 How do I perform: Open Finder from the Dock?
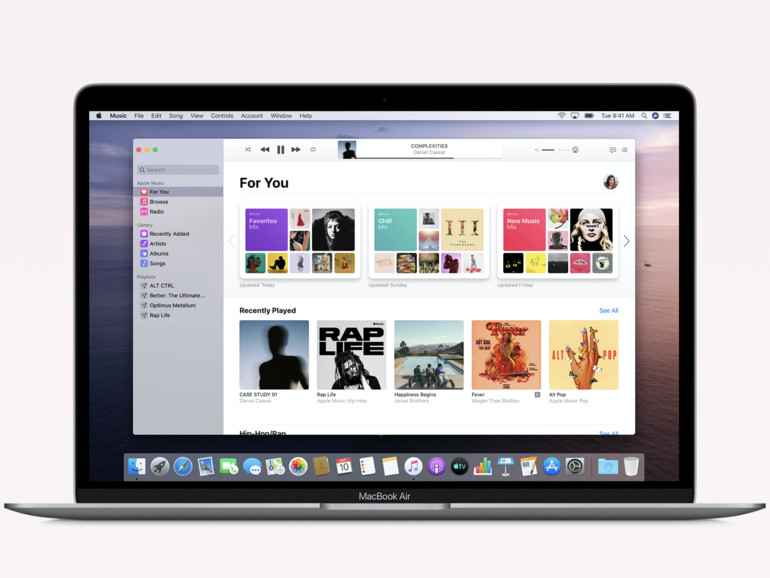pos(137,467)
